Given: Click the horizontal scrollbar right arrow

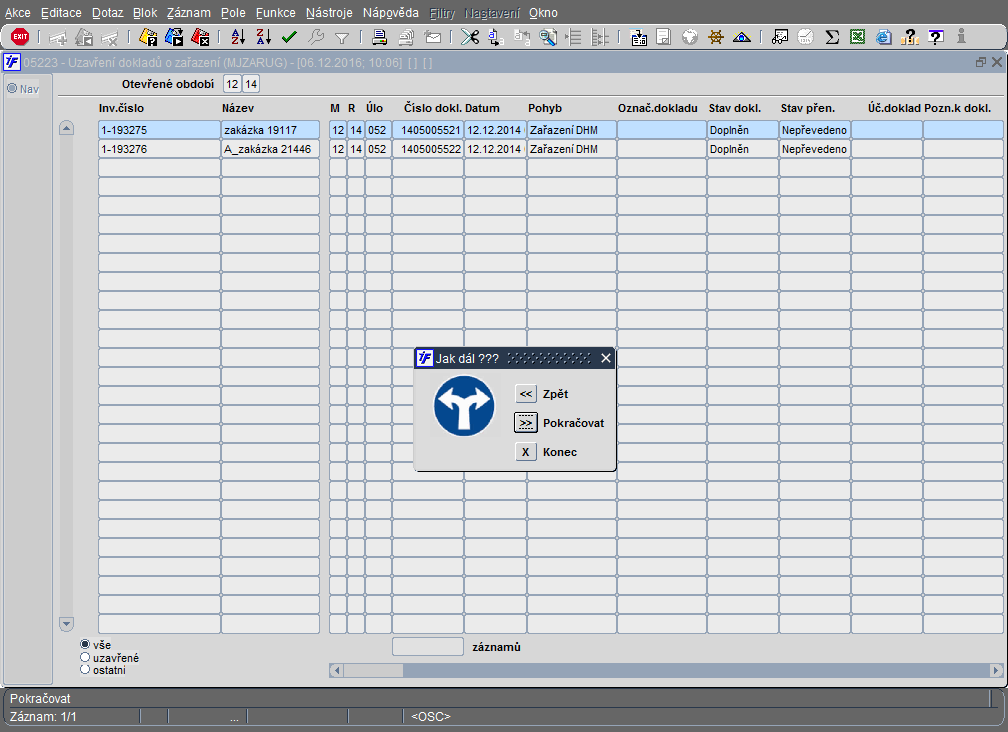Looking at the screenshot, I should coord(996,670).
